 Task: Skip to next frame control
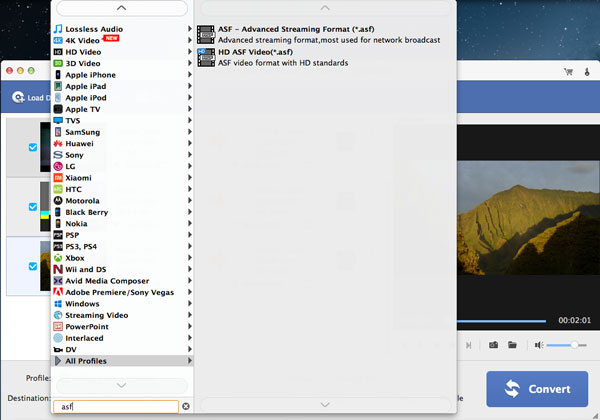point(468,345)
